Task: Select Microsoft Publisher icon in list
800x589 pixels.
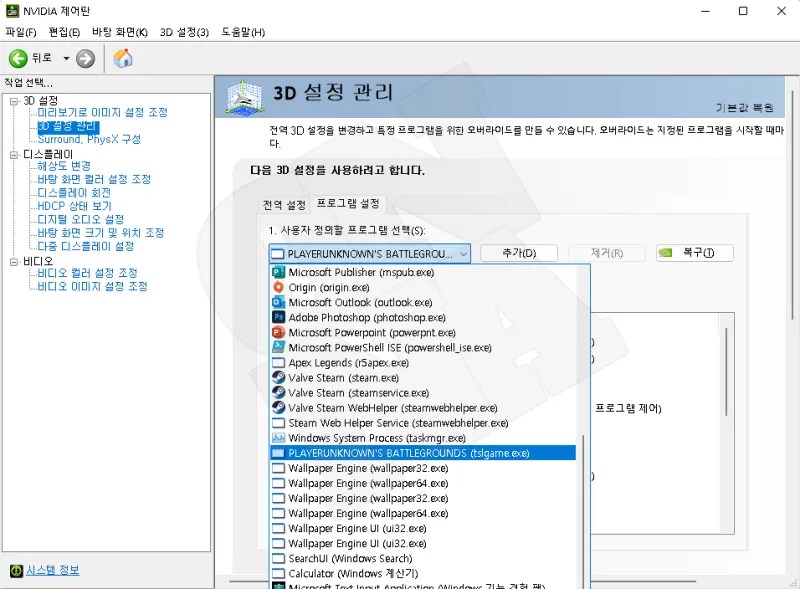Action: [x=278, y=272]
